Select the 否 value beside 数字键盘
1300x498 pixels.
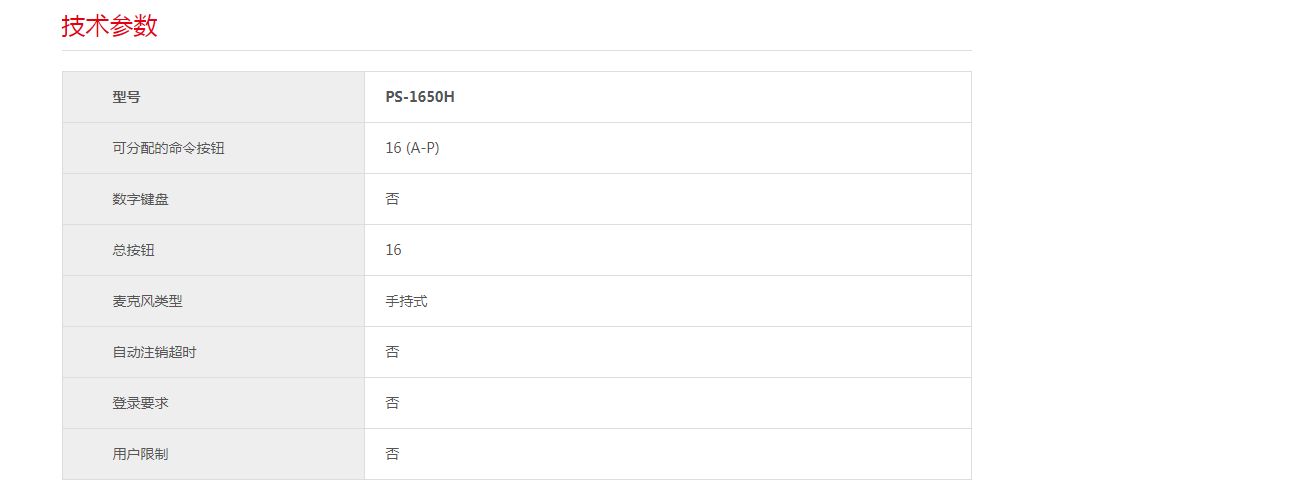point(392,199)
